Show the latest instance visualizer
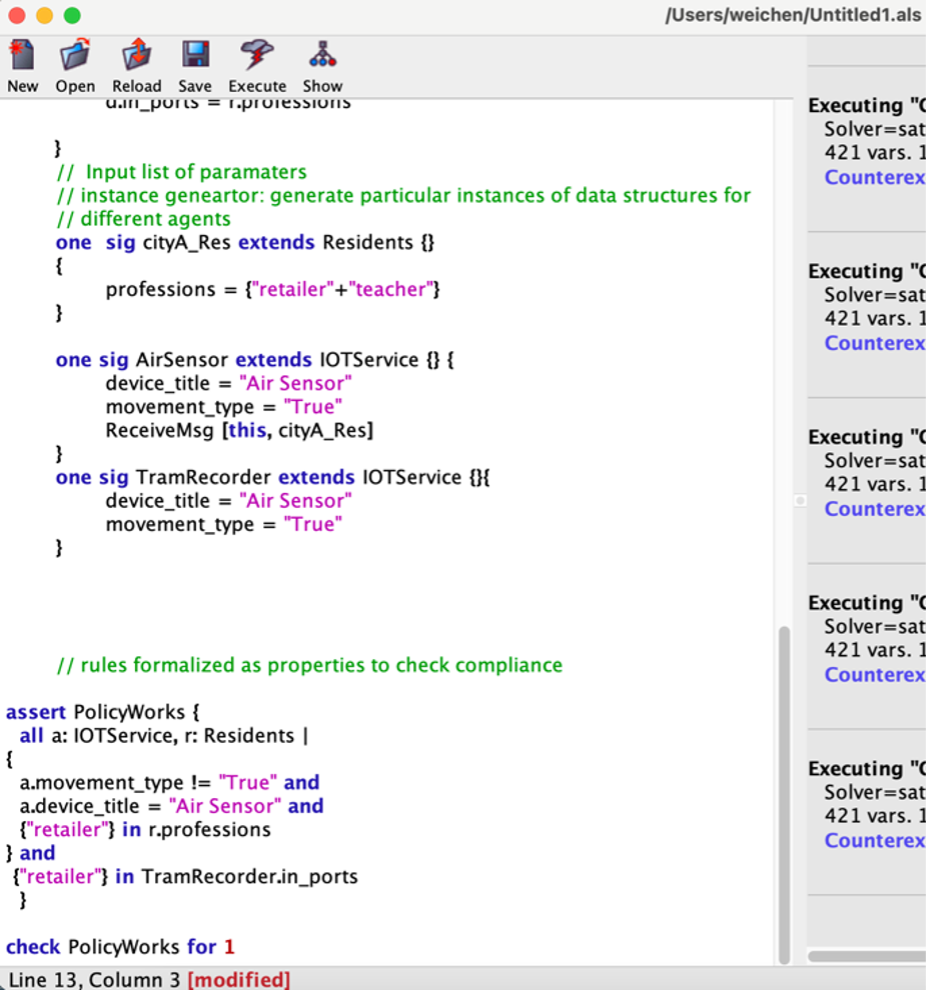Viewport: 928px width, 990px height. pyautogui.click(x=322, y=66)
